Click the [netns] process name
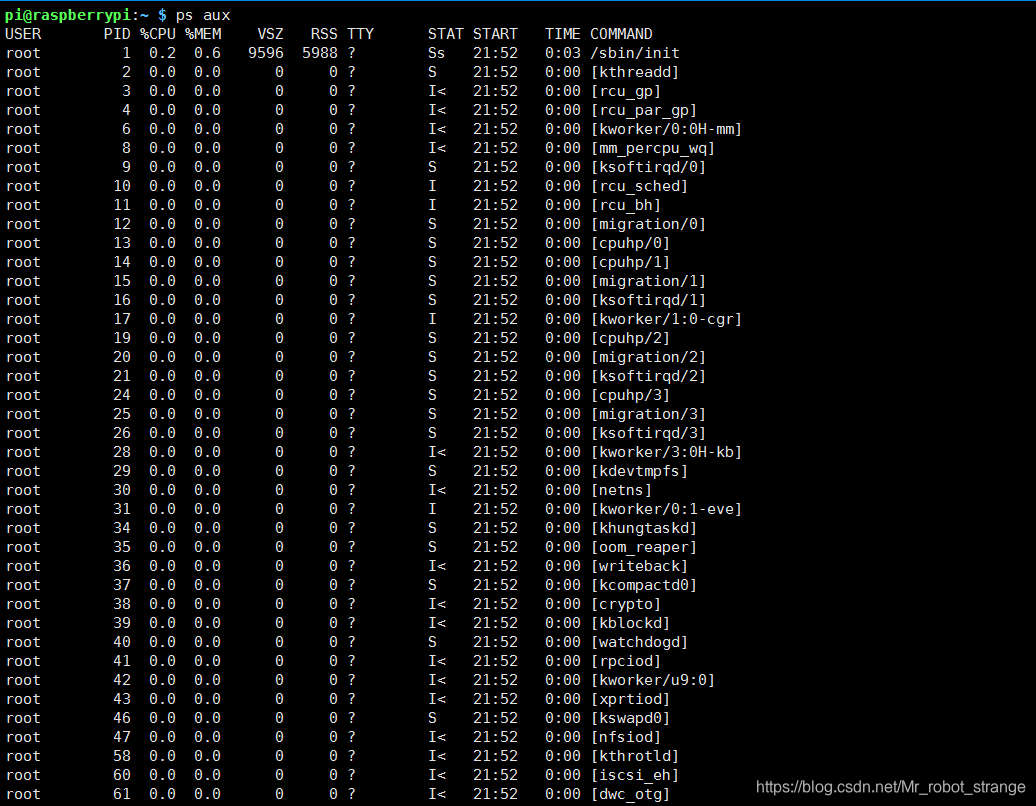 click(x=621, y=490)
